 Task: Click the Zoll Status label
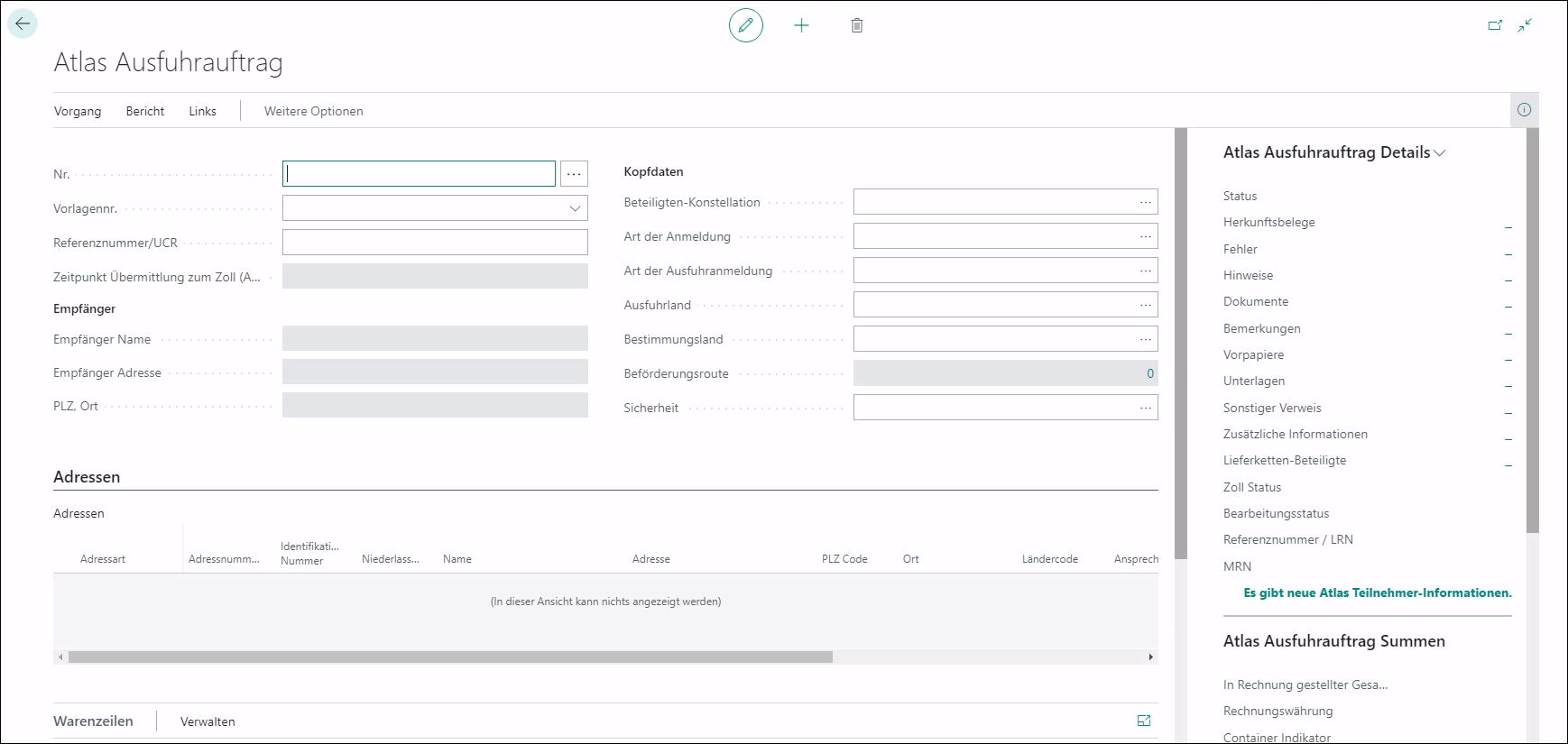click(x=1252, y=487)
